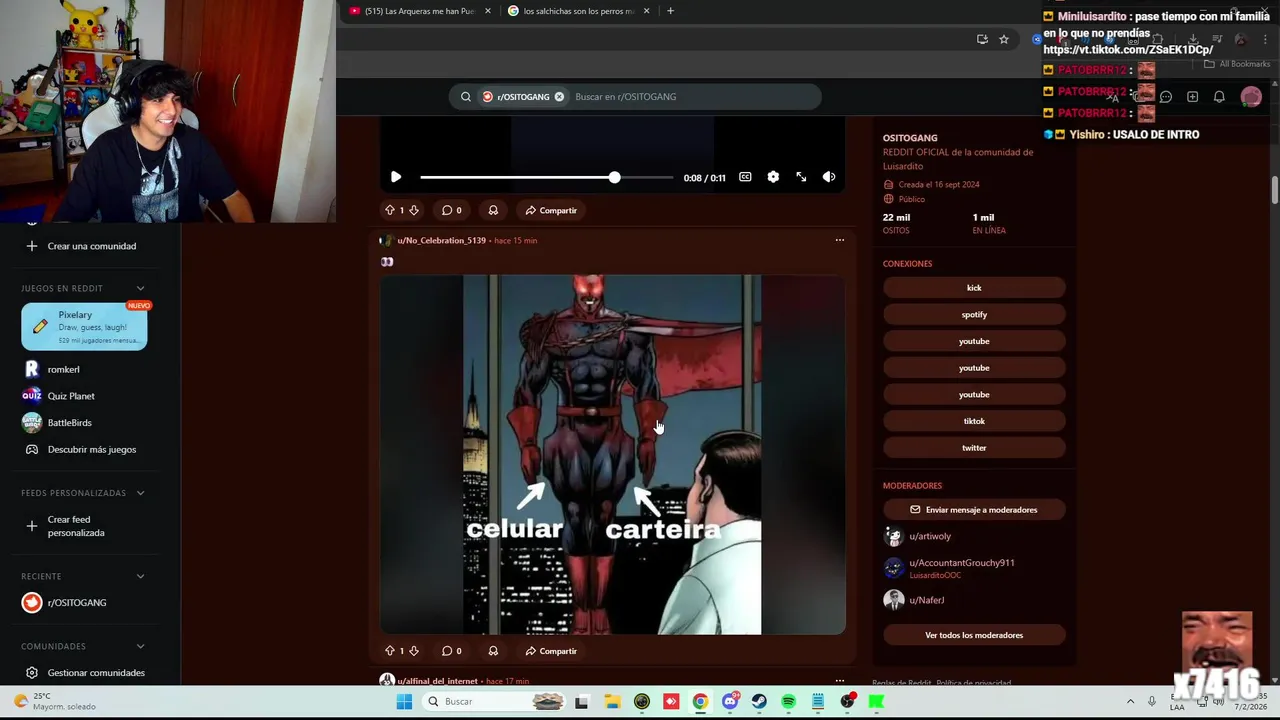Viewport: 1280px width, 720px height.
Task: Share the celular carteira meme post
Action: click(551, 651)
